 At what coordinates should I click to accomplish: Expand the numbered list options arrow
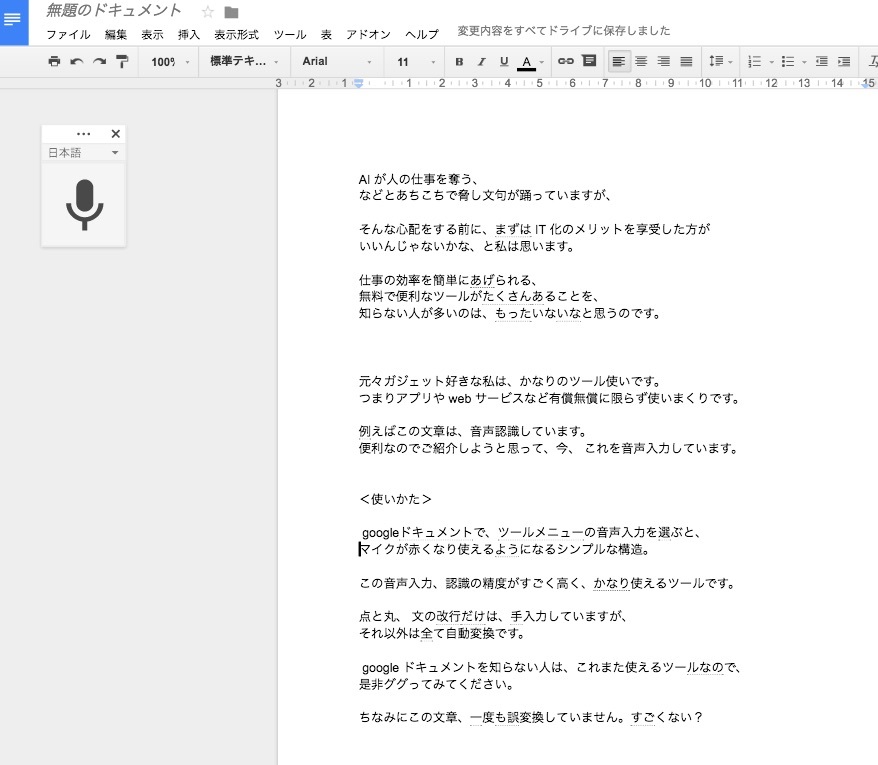coord(771,62)
